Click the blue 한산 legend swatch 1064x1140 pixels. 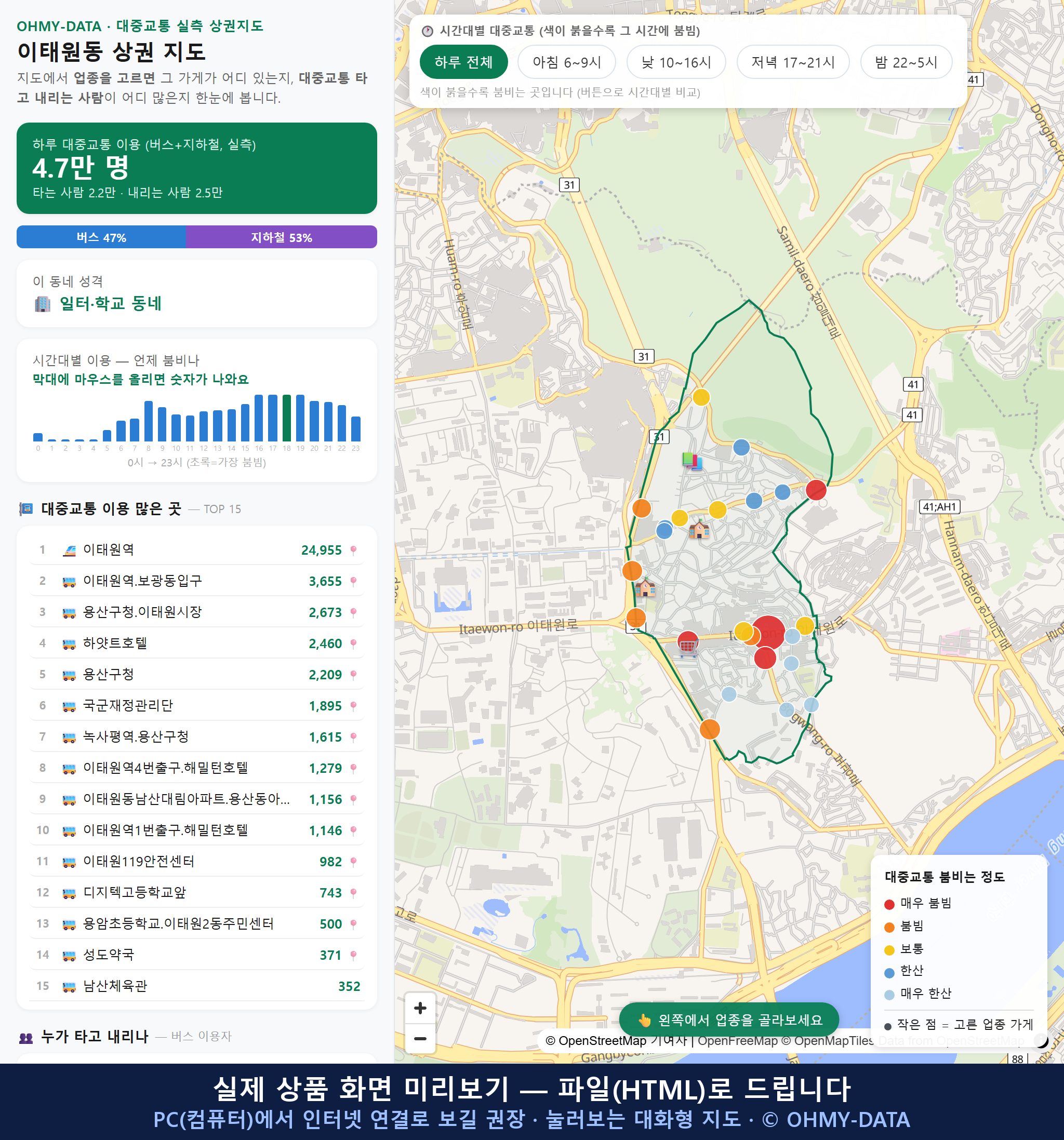coord(889,973)
